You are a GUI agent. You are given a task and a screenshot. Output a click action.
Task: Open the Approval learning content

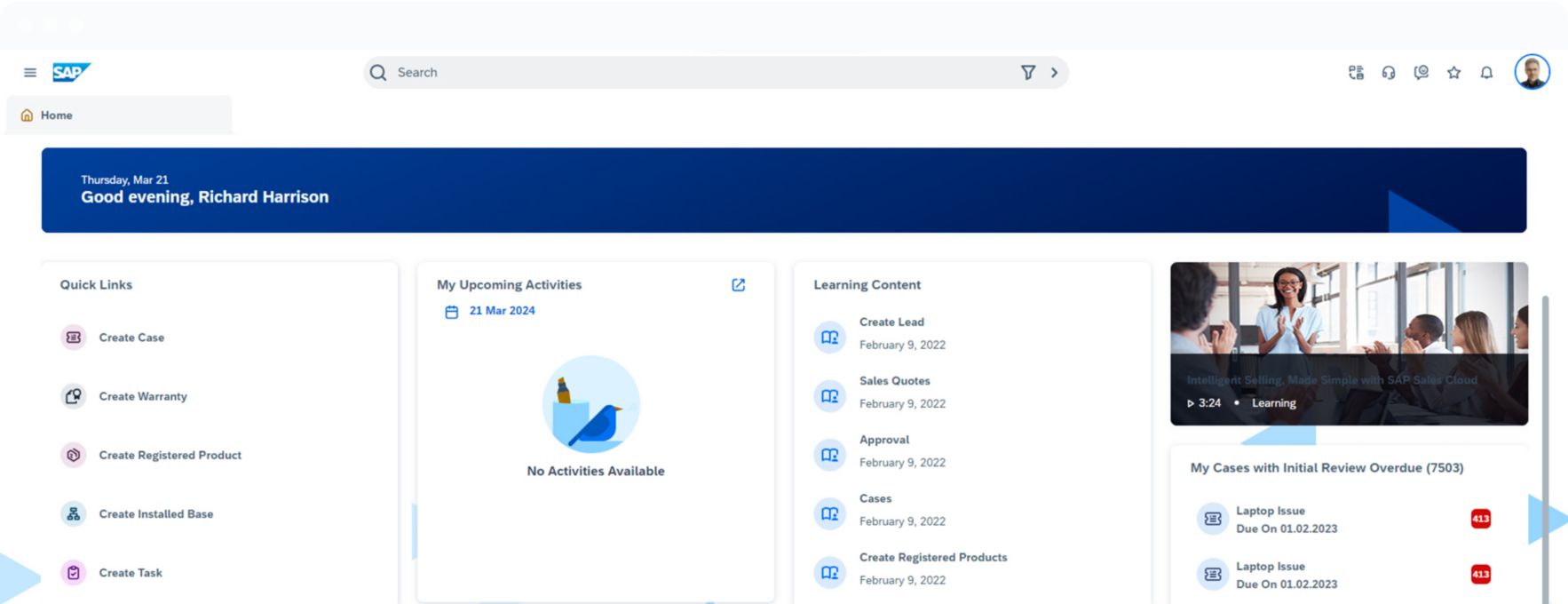[883, 440]
